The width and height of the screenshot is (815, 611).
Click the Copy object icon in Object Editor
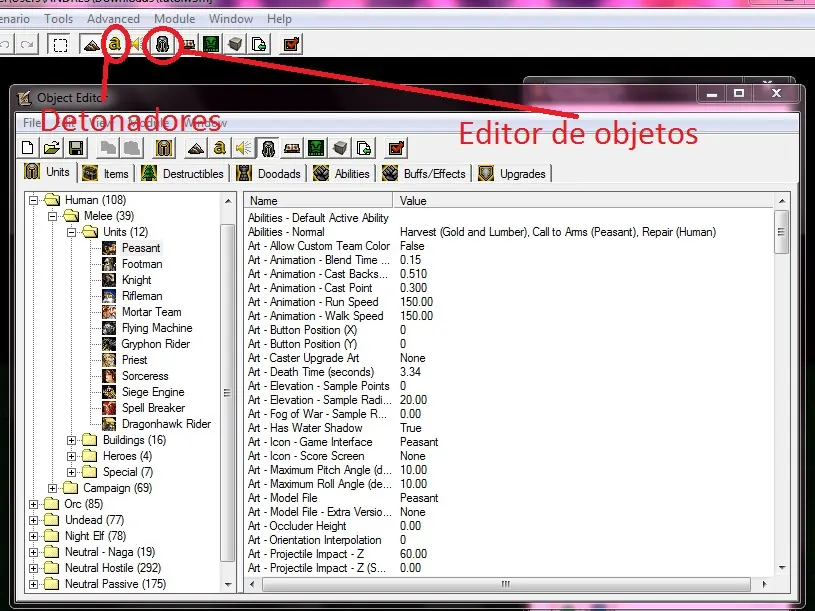coord(108,149)
